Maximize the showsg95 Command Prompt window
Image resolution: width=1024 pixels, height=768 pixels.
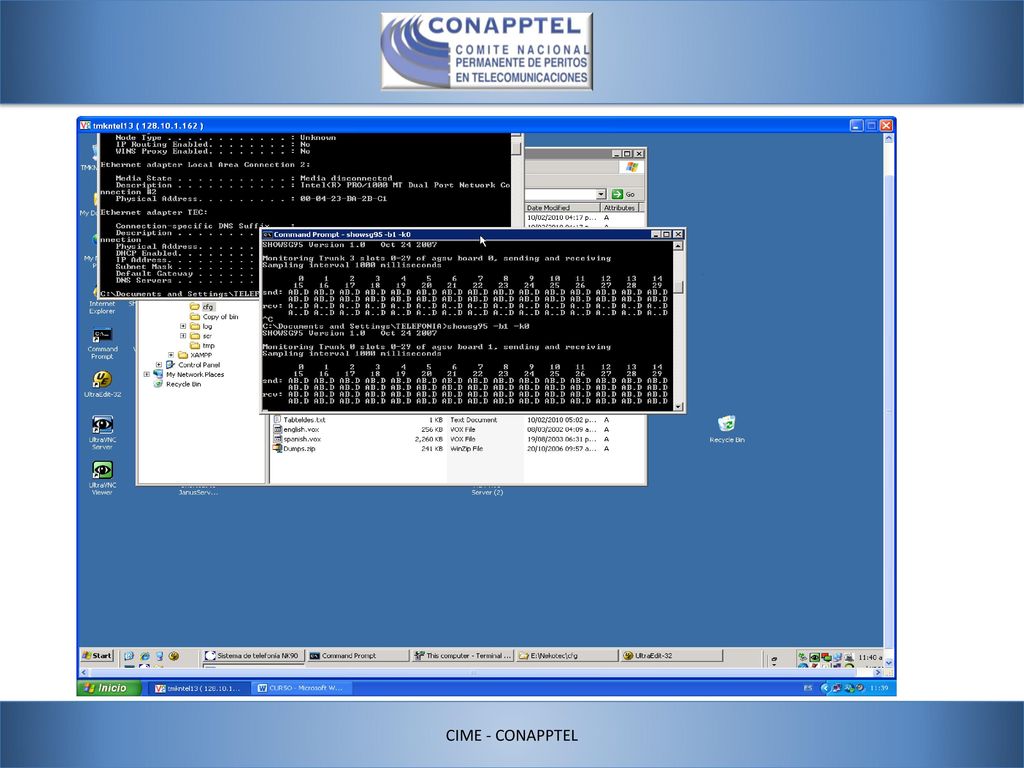666,234
